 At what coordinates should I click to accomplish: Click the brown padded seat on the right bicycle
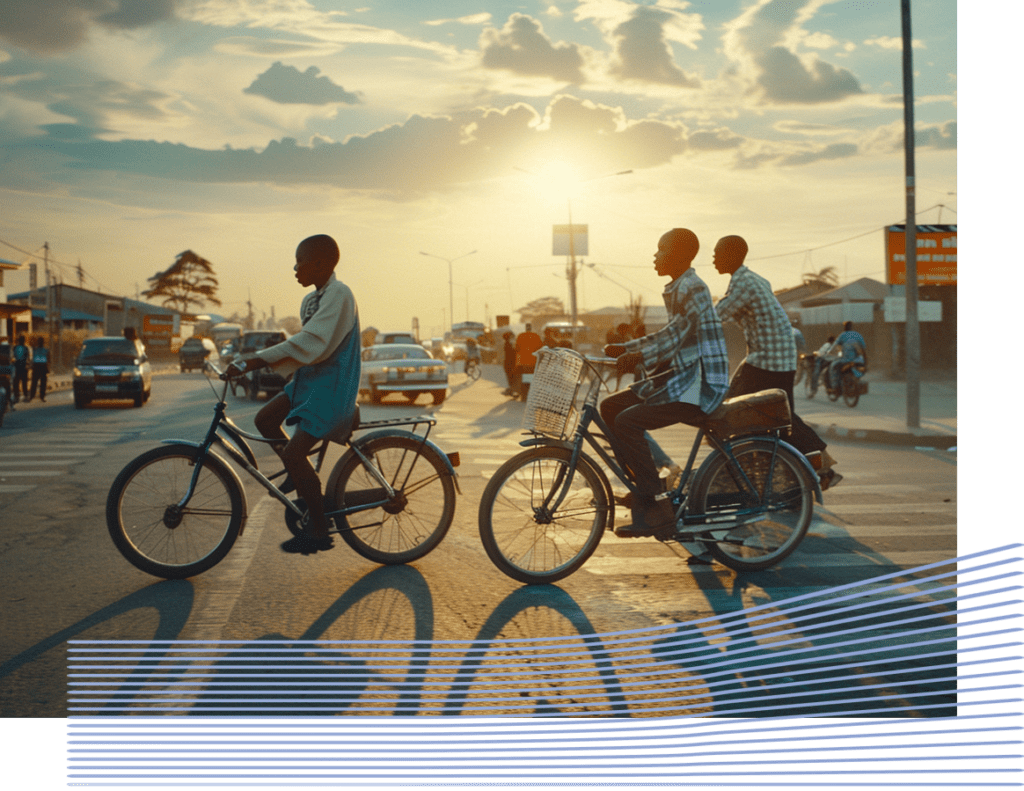751,409
